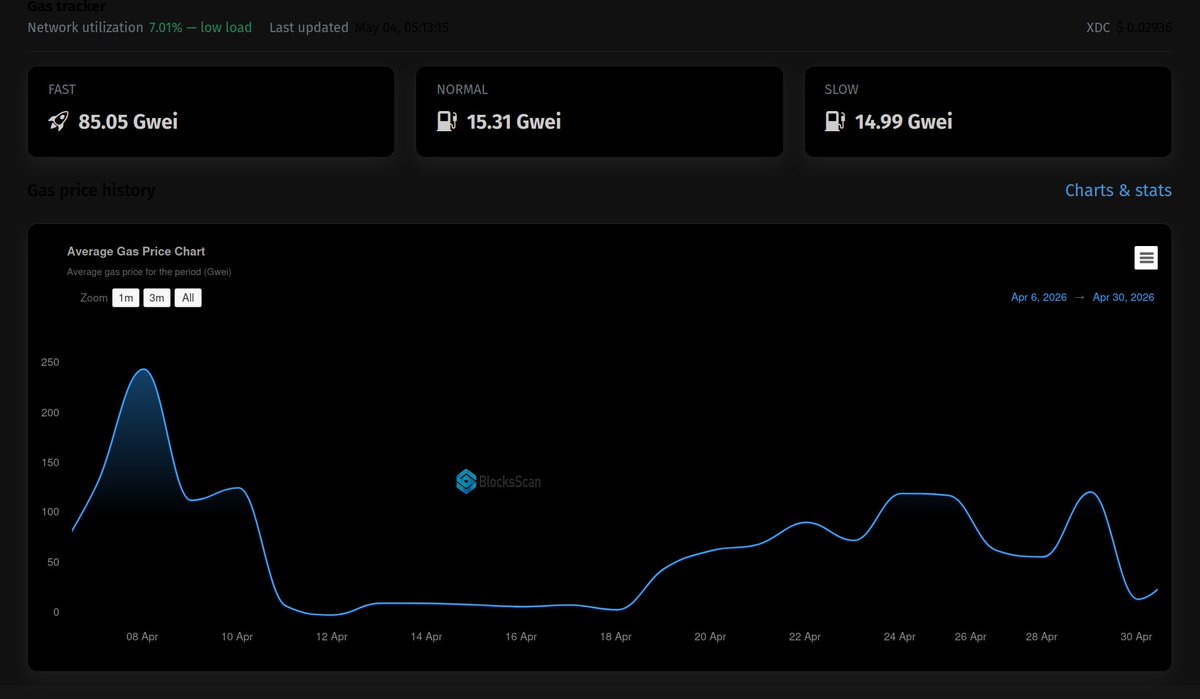Click the gas pump icon in SLOW card
Image resolution: width=1200 pixels, height=699 pixels.
tap(835, 122)
